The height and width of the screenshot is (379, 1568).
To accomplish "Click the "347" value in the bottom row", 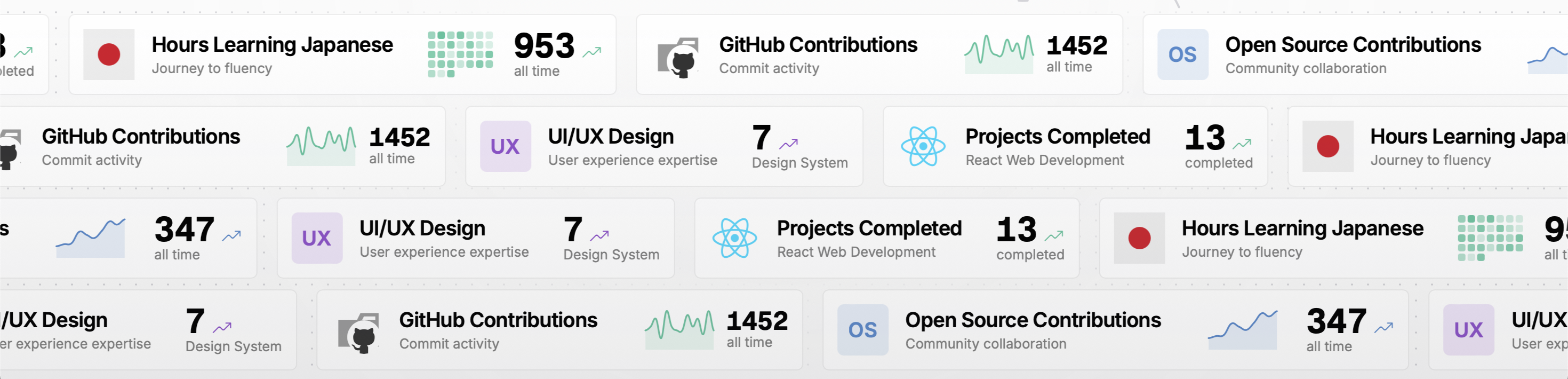I will 1337,321.
